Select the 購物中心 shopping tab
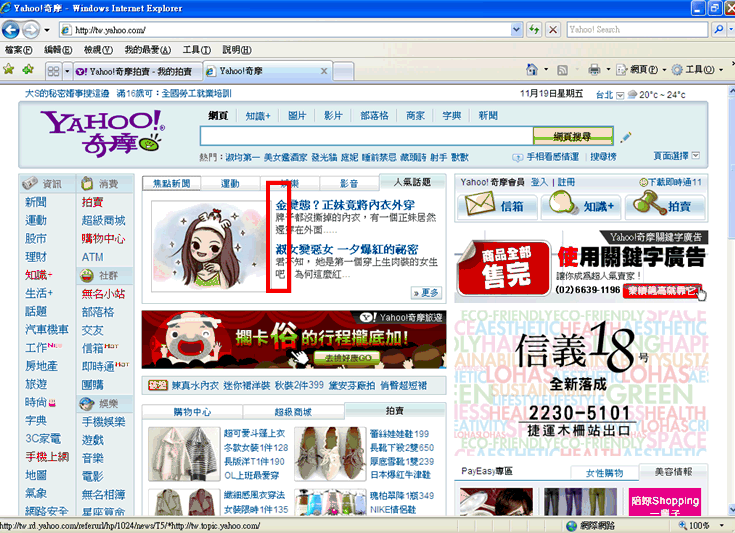Viewport: 735px width, 533px height. (x=192, y=412)
